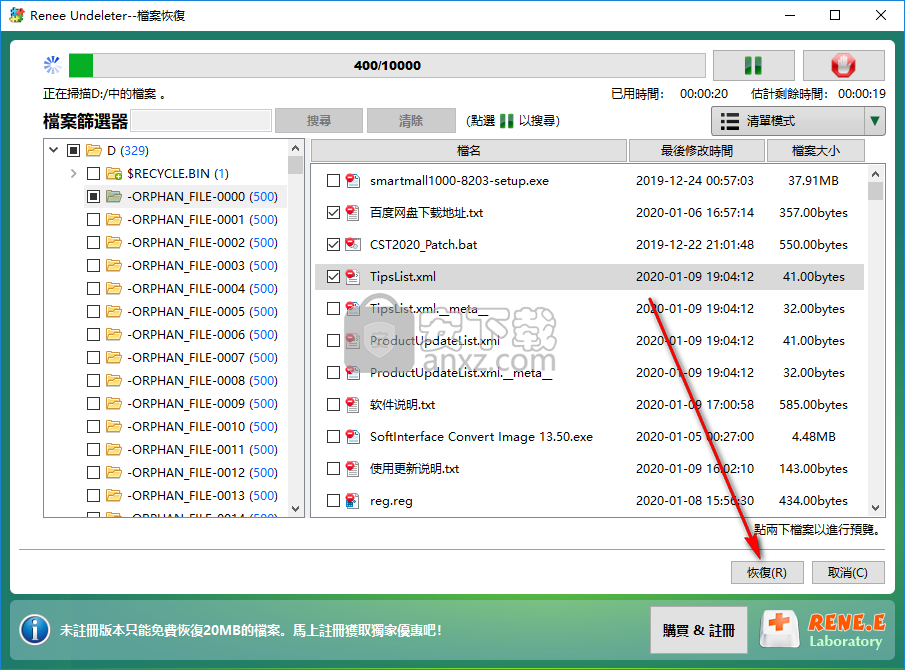Select the -ORPHAN_FILE-0004 folder

[202, 289]
